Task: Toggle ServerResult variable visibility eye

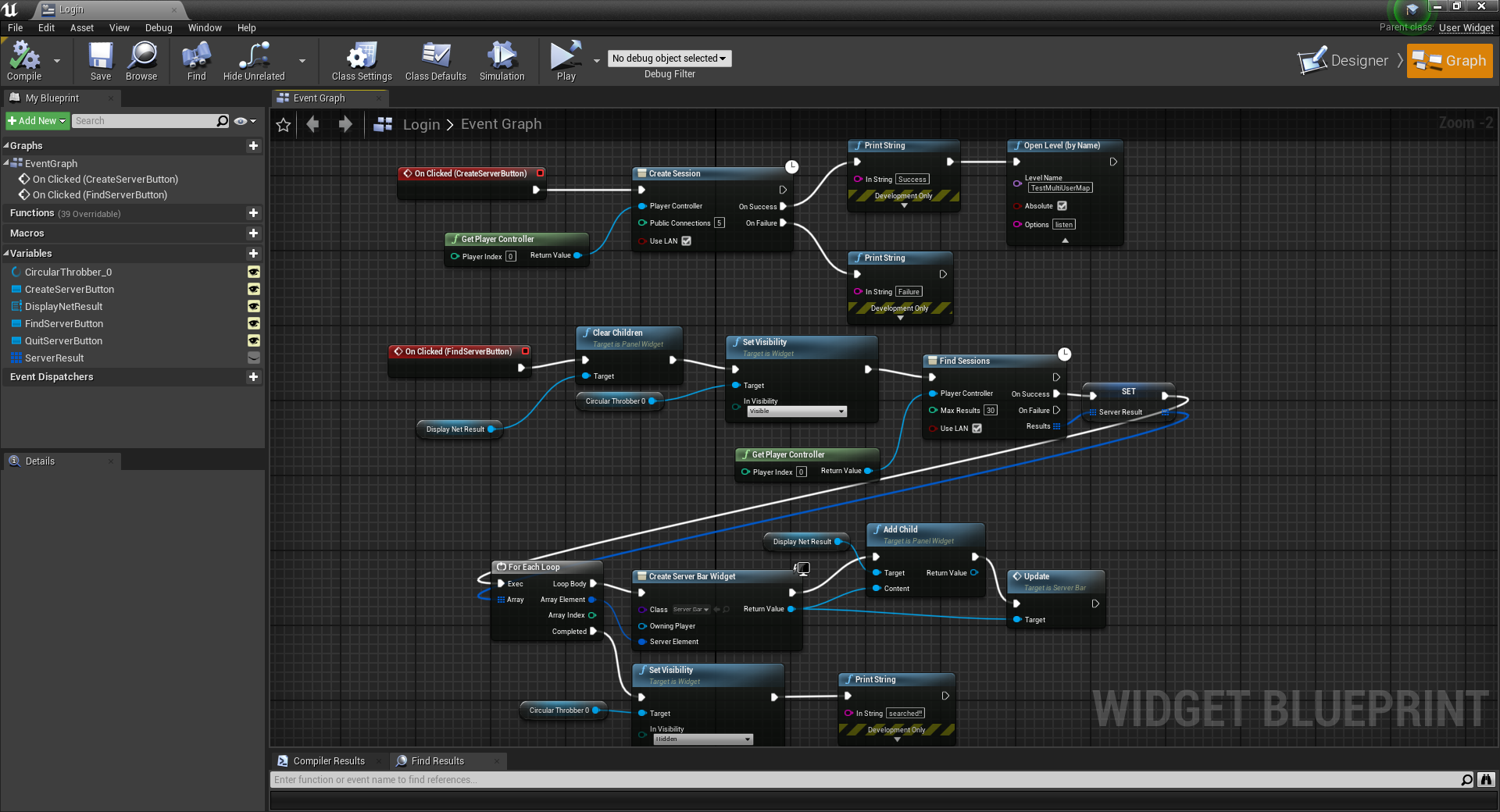Action: [254, 358]
